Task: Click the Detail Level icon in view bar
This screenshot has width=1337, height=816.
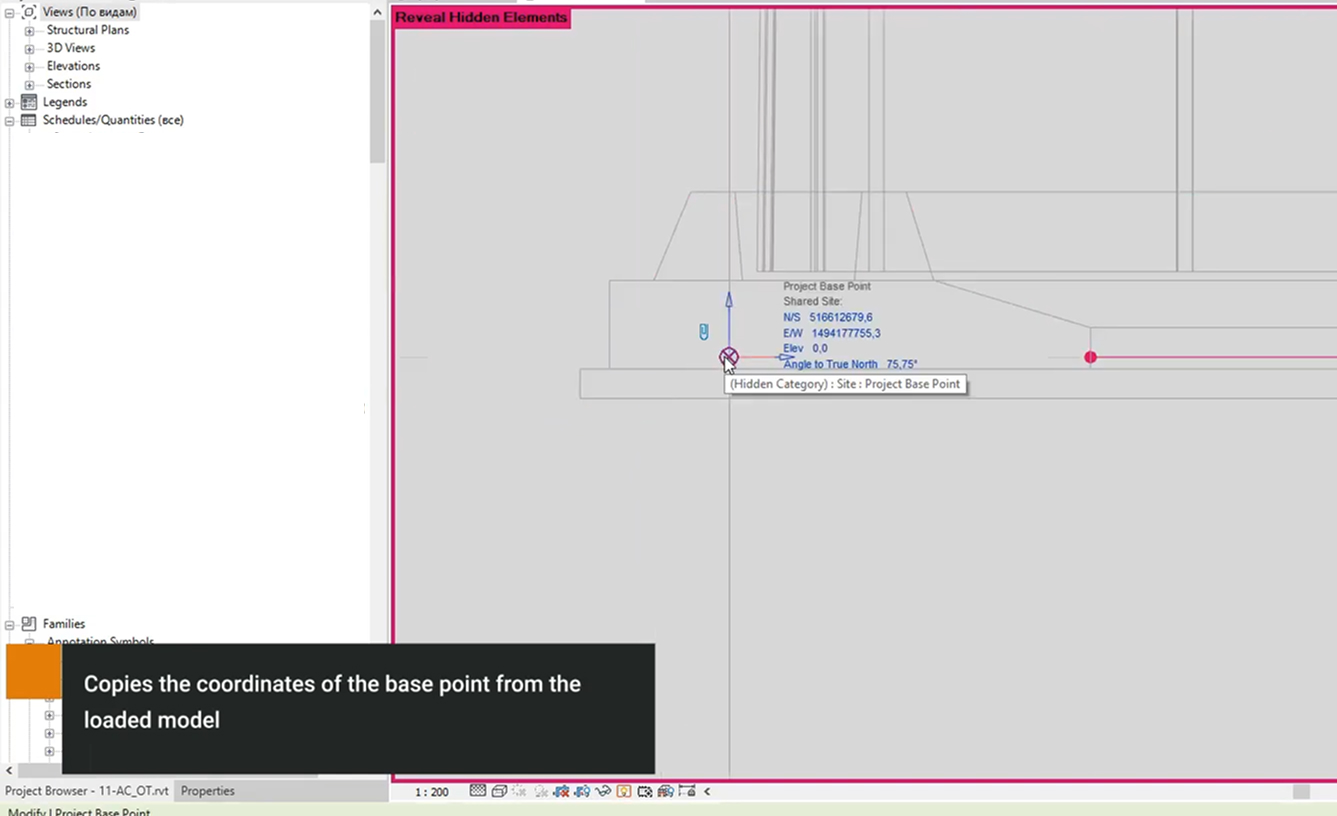Action: [478, 791]
